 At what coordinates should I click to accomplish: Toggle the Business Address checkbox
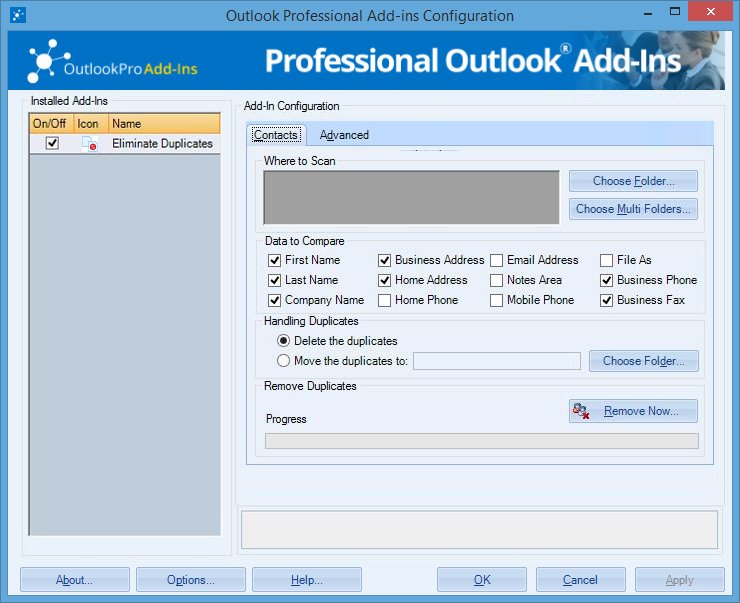coord(384,260)
